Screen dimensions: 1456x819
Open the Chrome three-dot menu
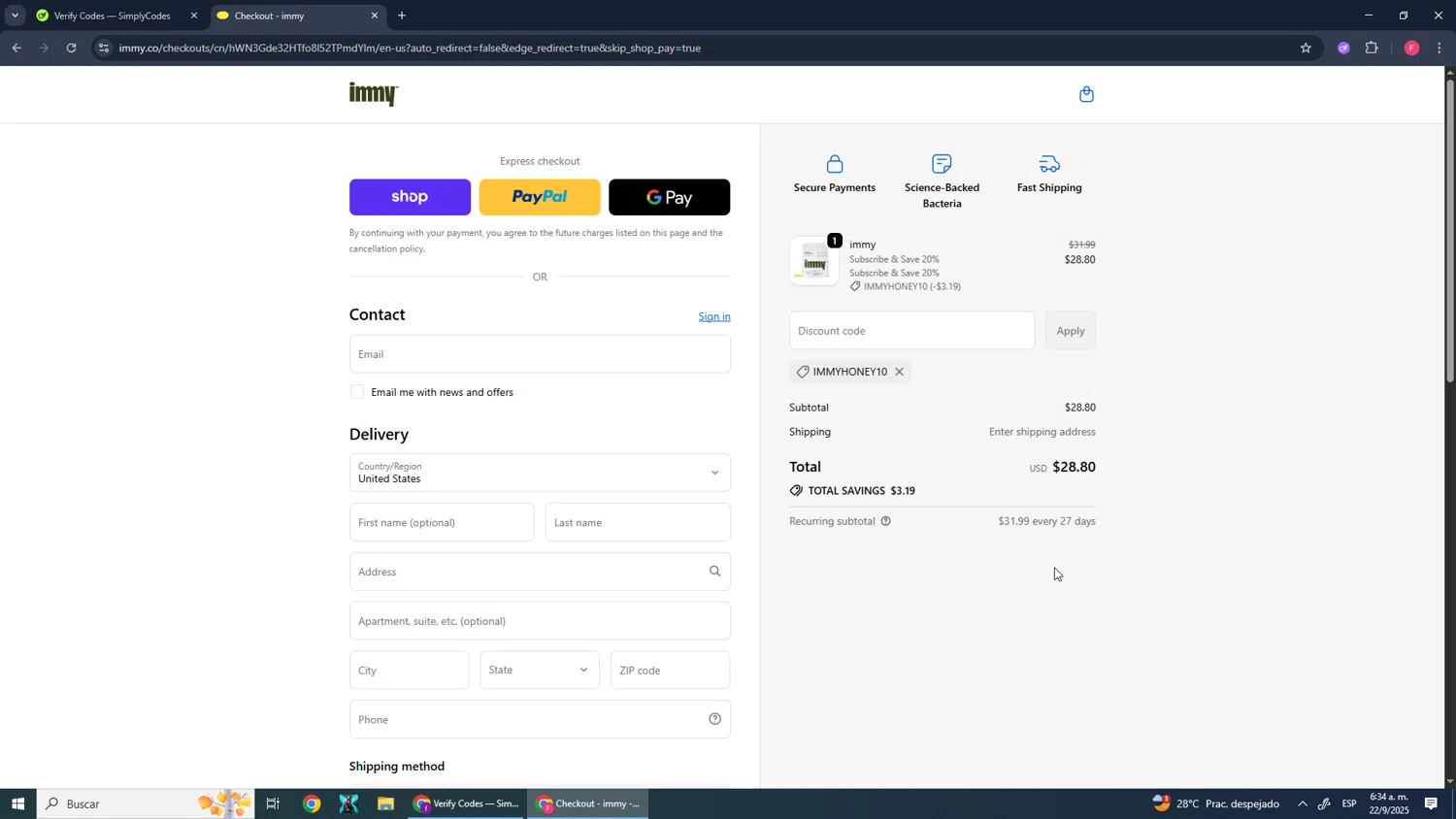[1439, 48]
